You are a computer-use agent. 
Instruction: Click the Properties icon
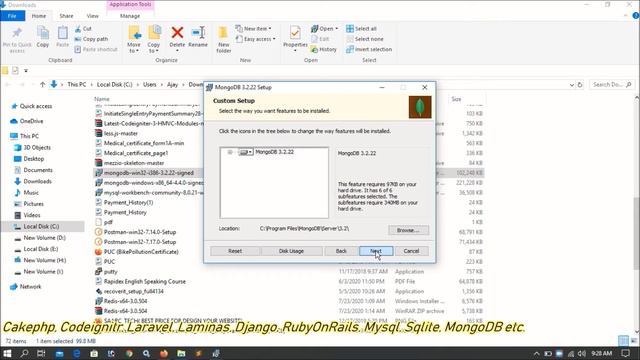click(x=295, y=33)
